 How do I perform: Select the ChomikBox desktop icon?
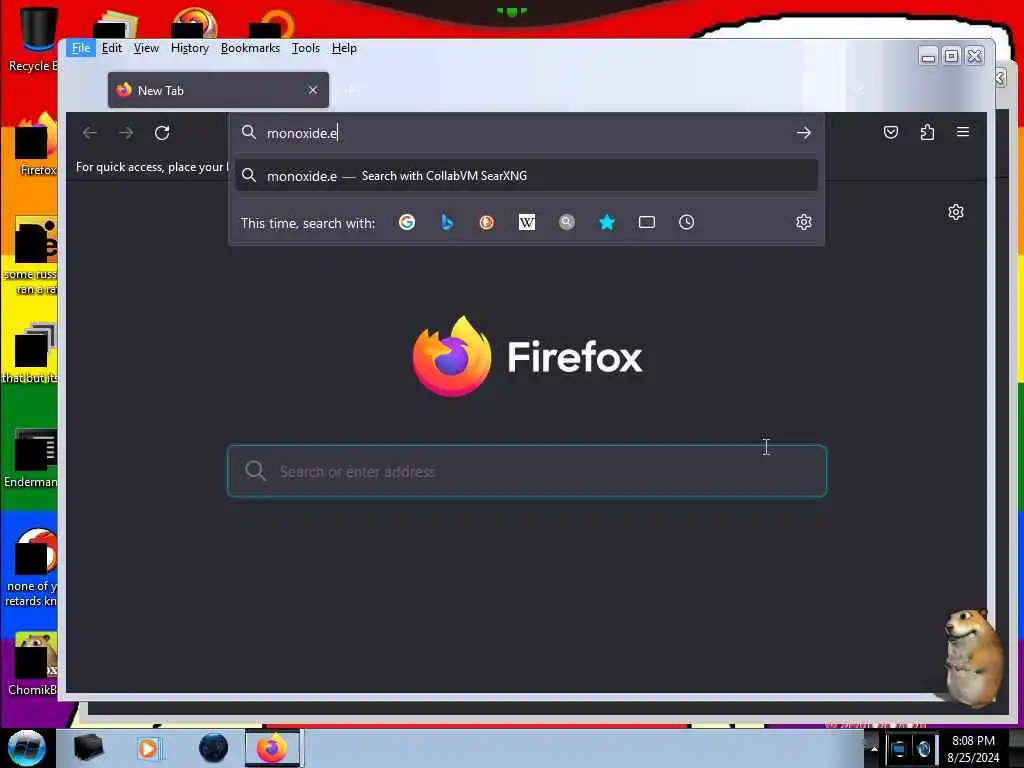(x=34, y=664)
